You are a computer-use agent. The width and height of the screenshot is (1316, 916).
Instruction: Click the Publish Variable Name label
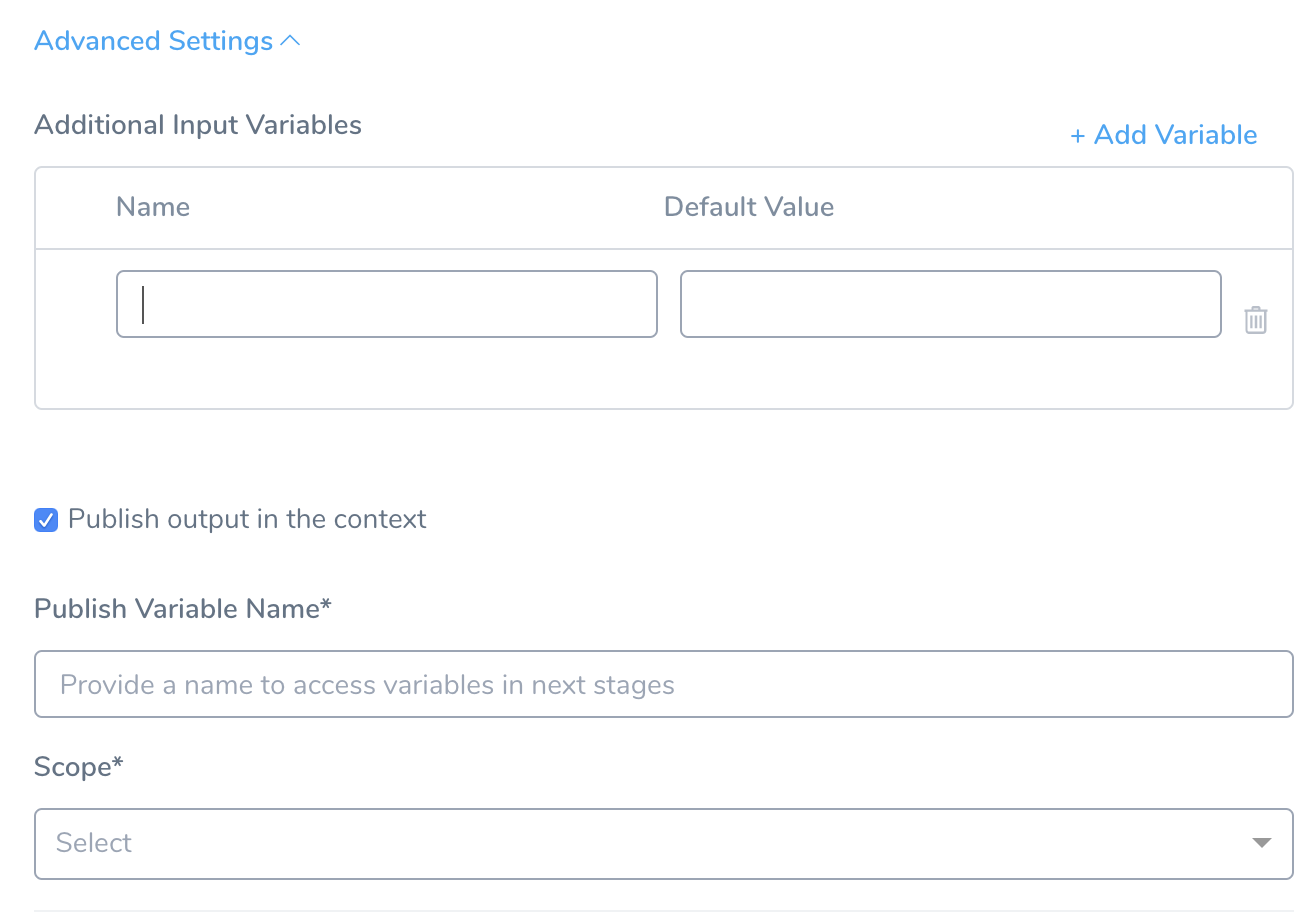click(x=183, y=609)
